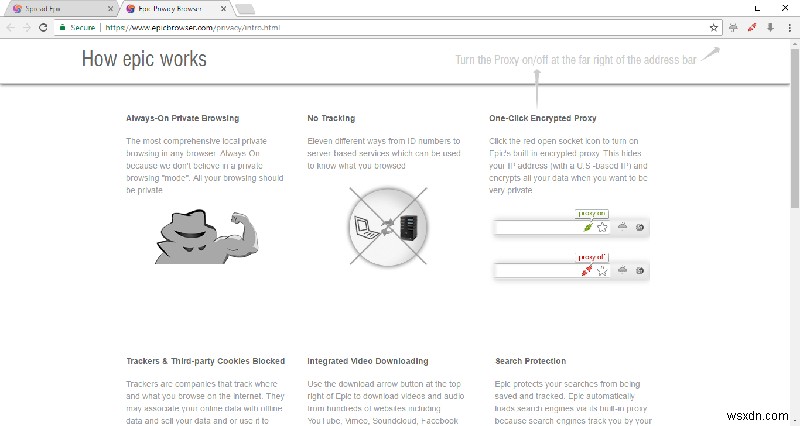Click "Trackers & Third-party Cookies Blocked" heading
Image resolution: width=800 pixels, height=426 pixels.
tap(206, 361)
